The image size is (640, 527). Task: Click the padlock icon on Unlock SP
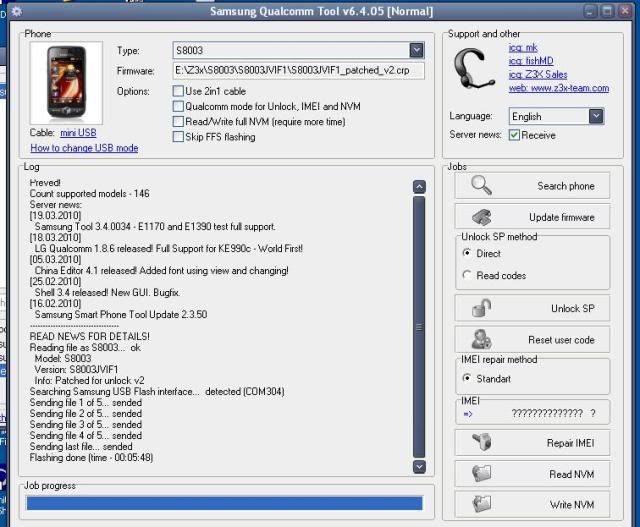482,308
